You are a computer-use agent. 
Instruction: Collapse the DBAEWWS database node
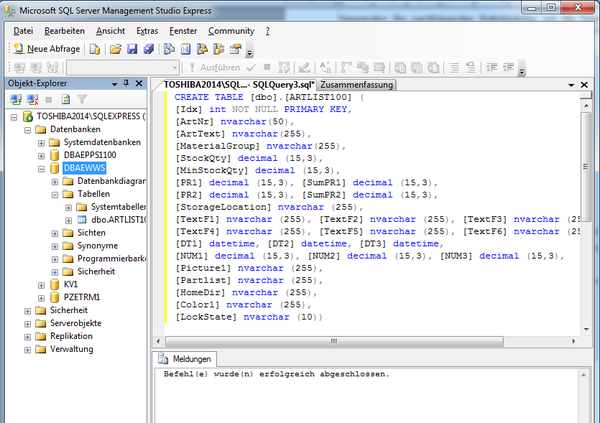tap(41, 169)
